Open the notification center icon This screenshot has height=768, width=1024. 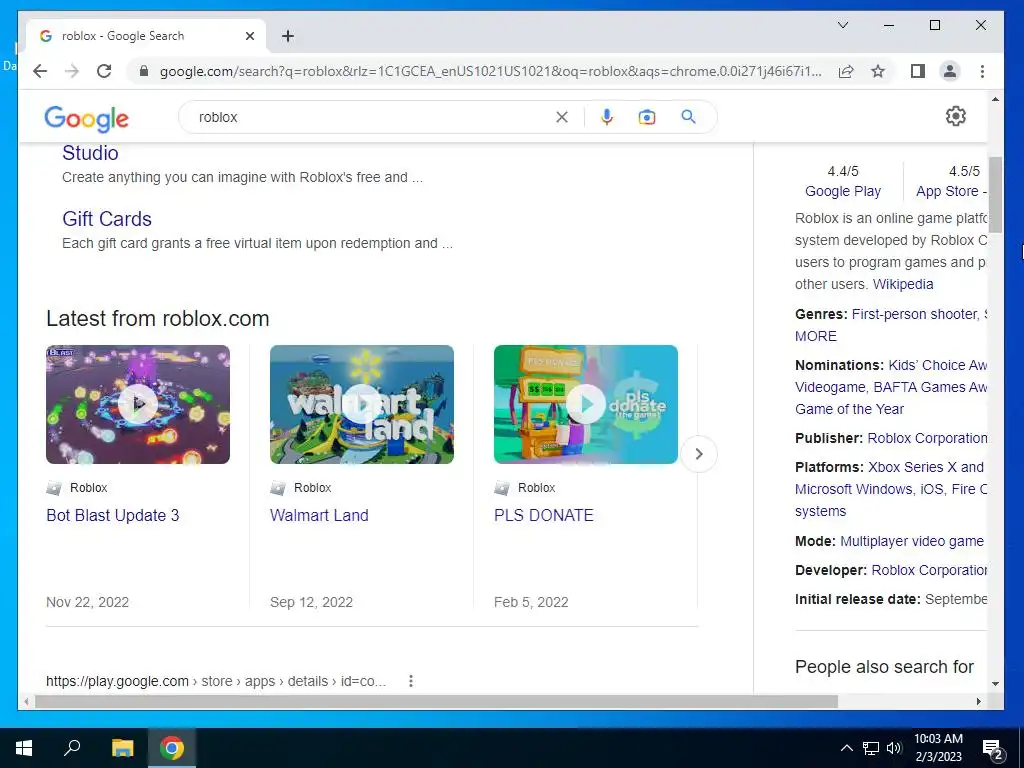993,749
